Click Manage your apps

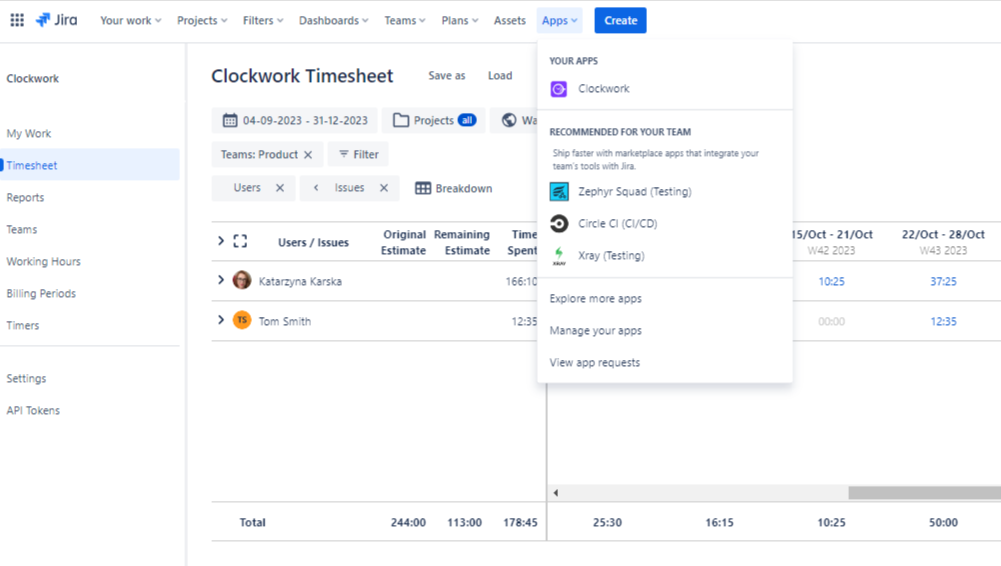click(x=596, y=331)
